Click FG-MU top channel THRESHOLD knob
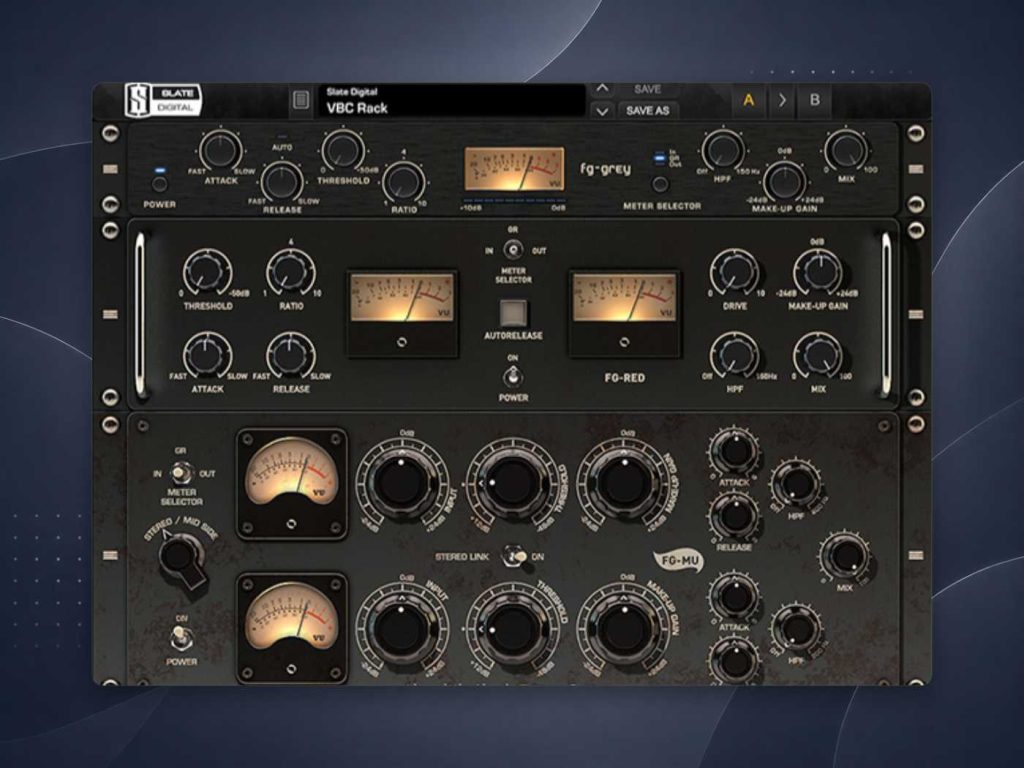This screenshot has width=1024, height=768. 513,483
